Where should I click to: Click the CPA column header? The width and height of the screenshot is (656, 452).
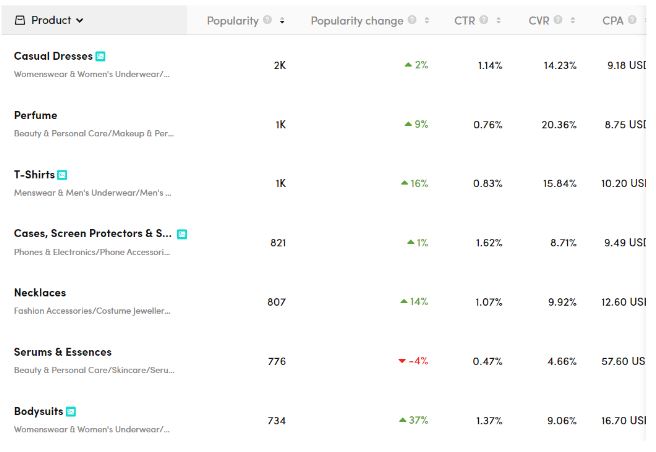point(612,21)
